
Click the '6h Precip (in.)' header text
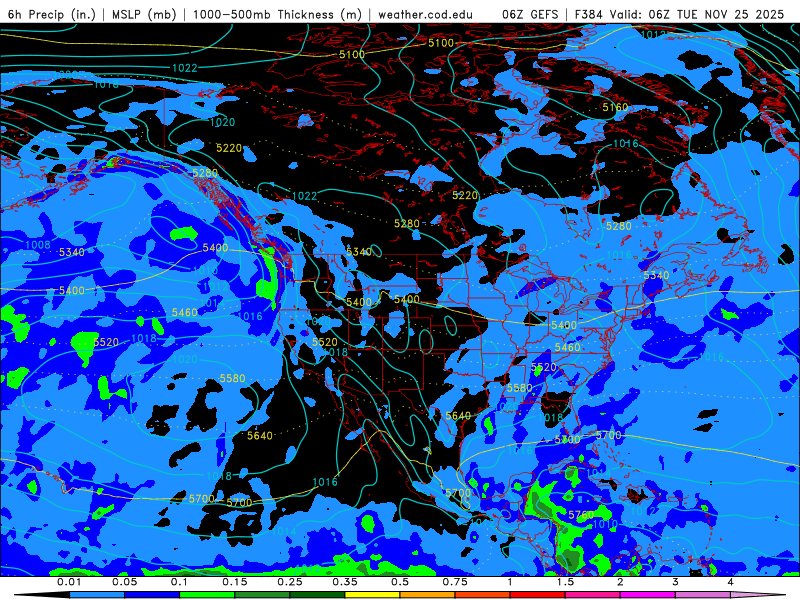[52, 14]
